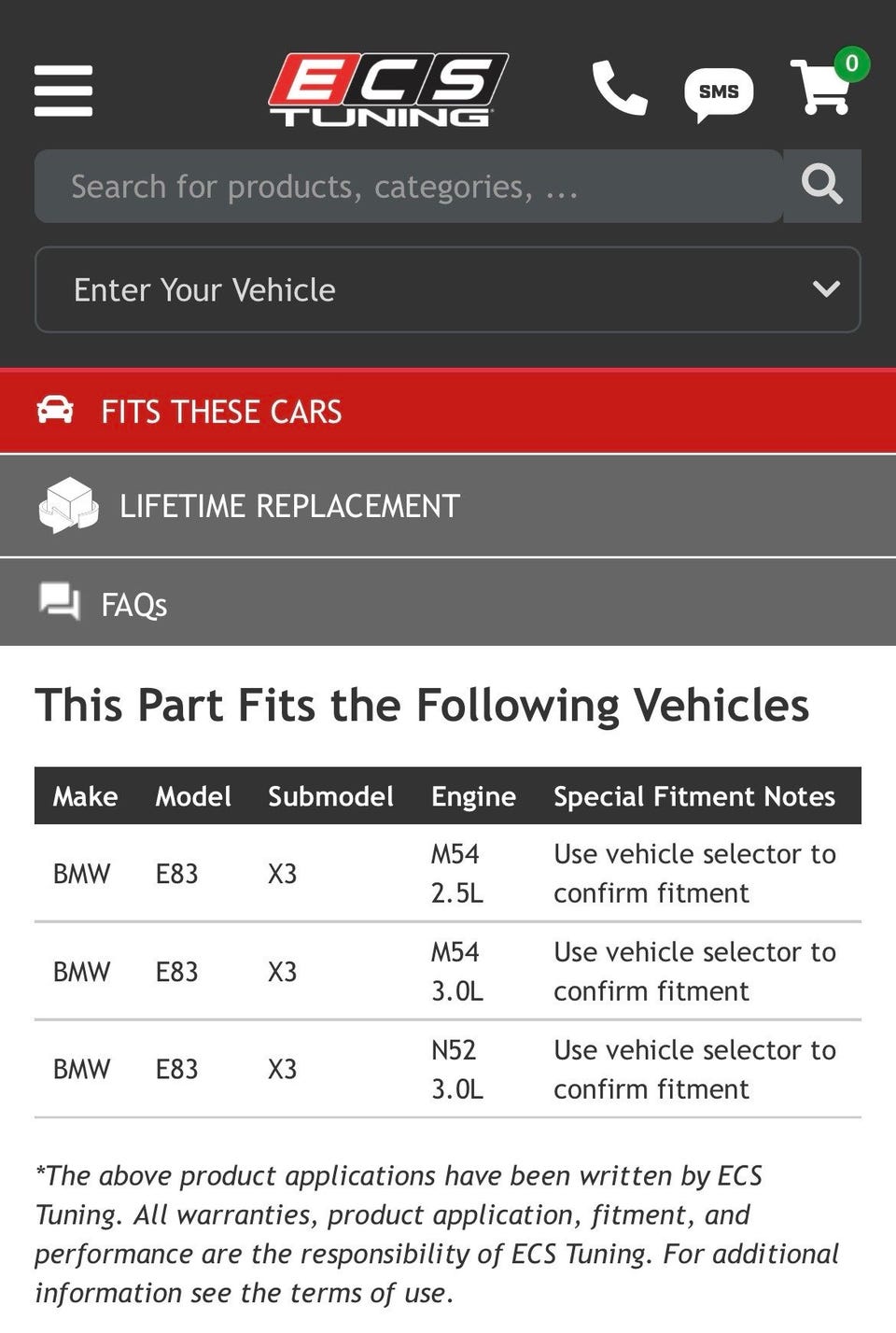Click the magnifying glass search button

[822, 186]
